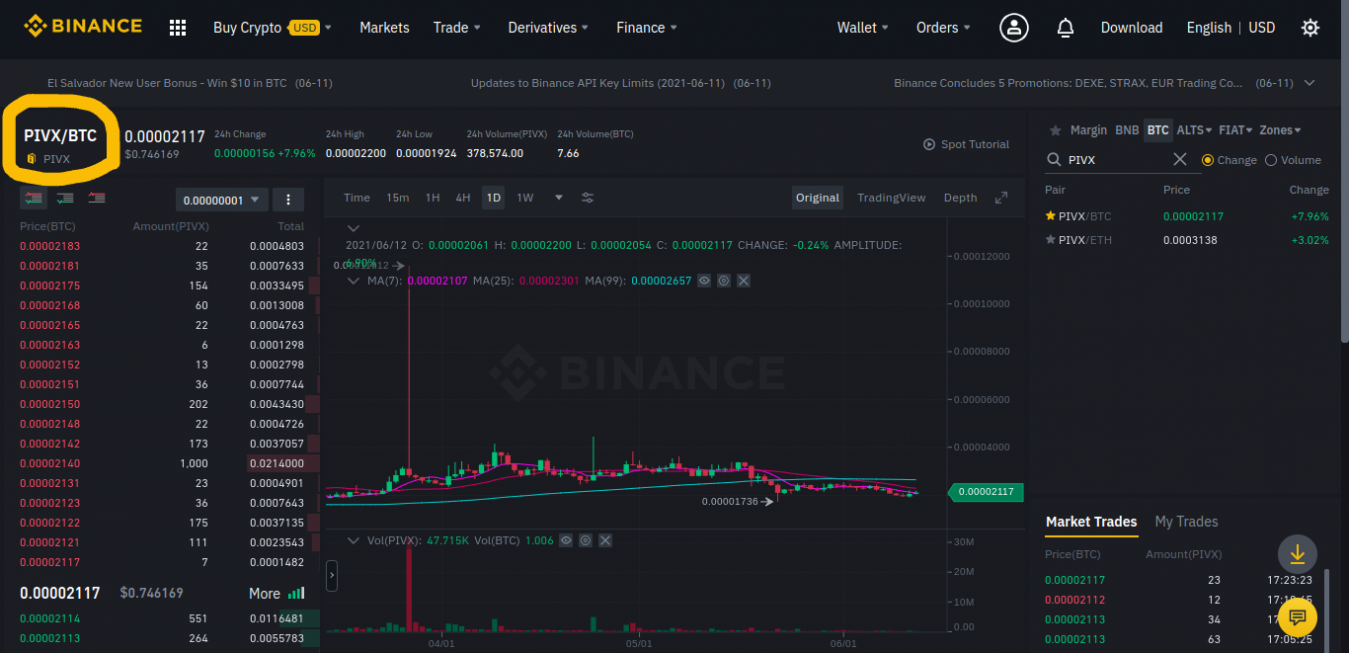The height and width of the screenshot is (653, 1349).
Task: Open the Zones market dropdown
Action: (x=1280, y=130)
